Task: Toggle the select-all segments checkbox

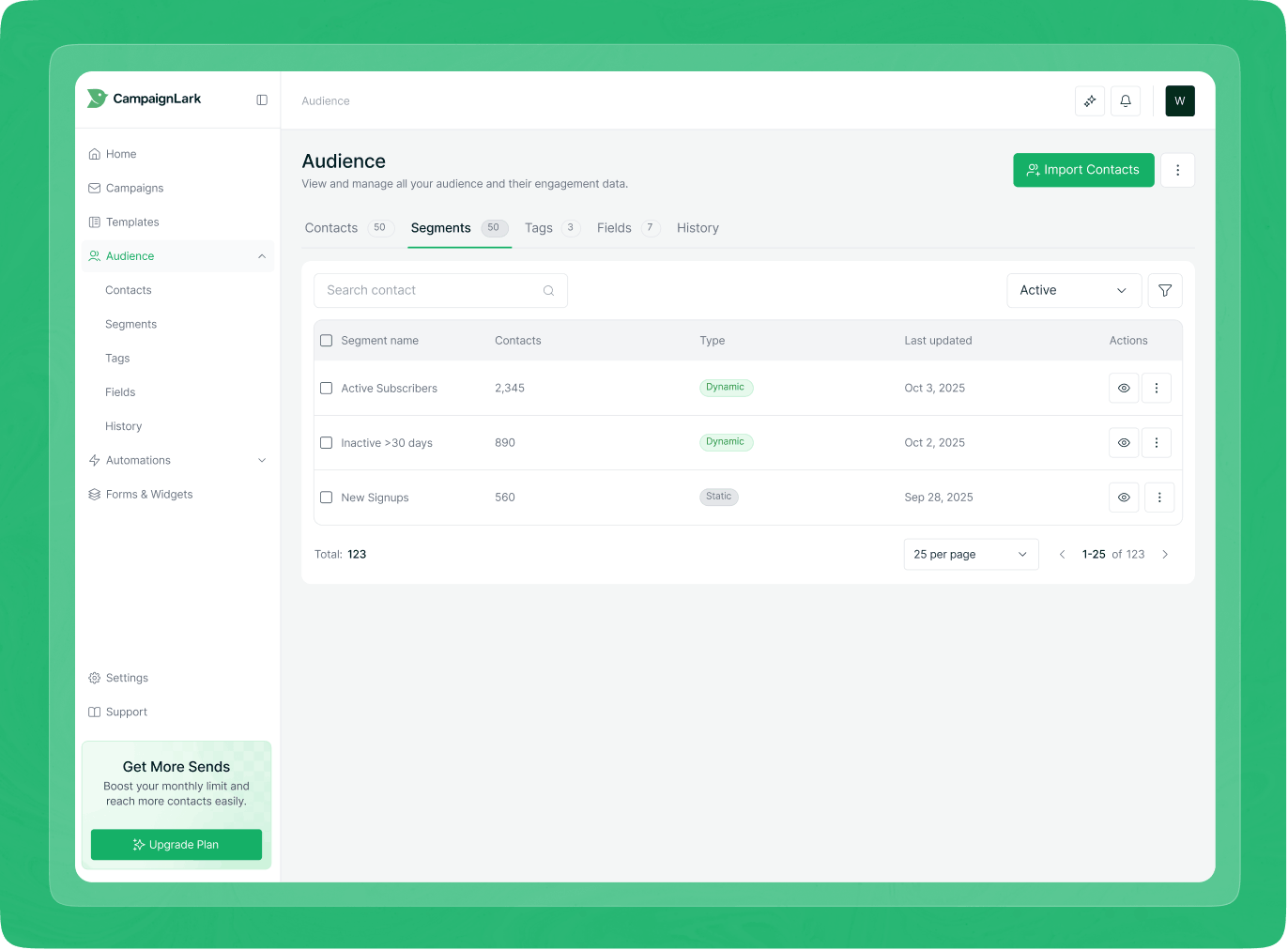Action: [327, 341]
